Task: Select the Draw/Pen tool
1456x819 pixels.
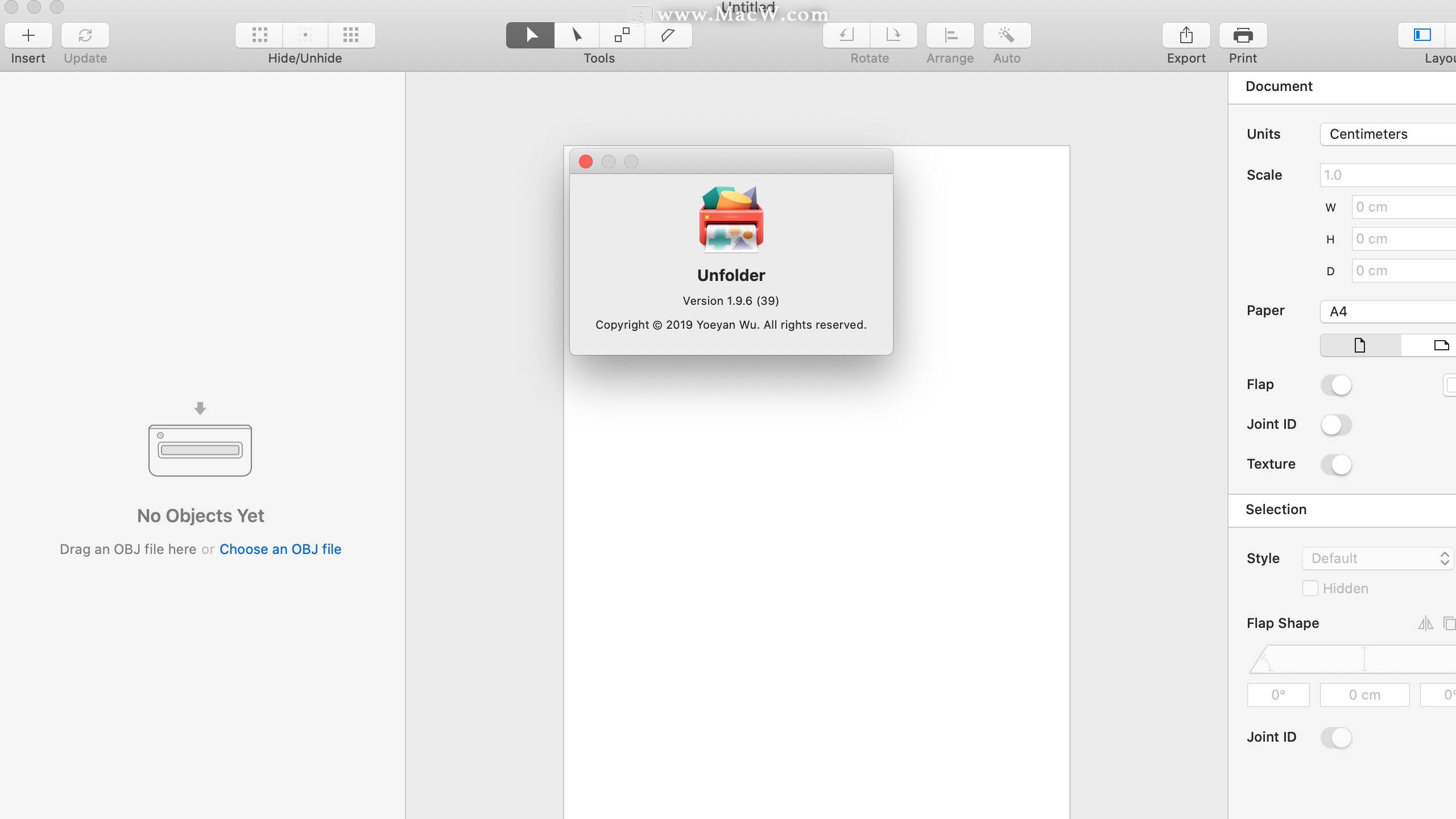Action: click(667, 35)
